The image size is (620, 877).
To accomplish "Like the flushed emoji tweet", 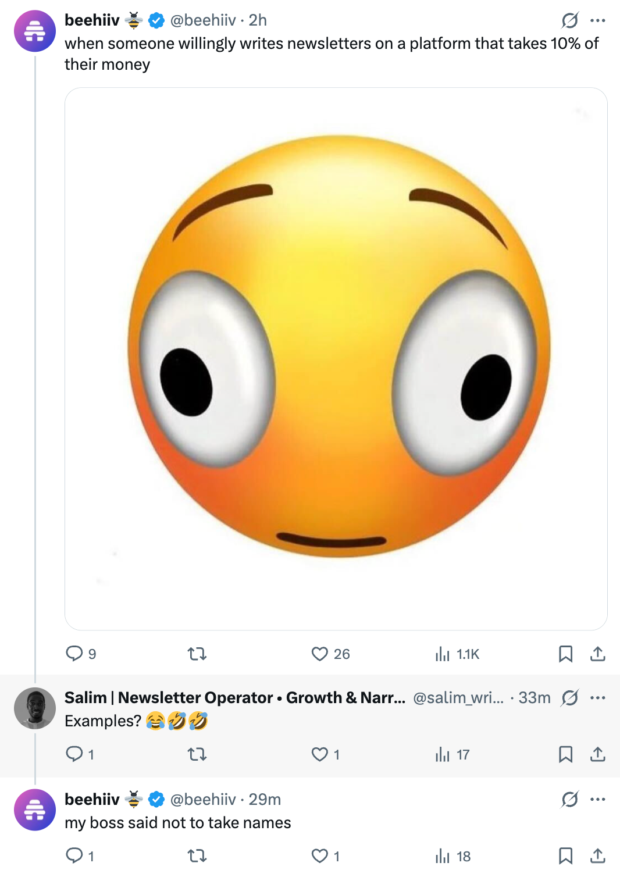I will tap(321, 653).
